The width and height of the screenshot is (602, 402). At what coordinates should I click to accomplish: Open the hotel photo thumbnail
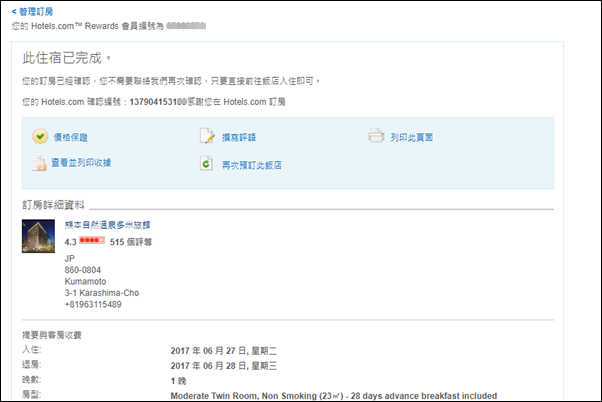click(x=38, y=236)
